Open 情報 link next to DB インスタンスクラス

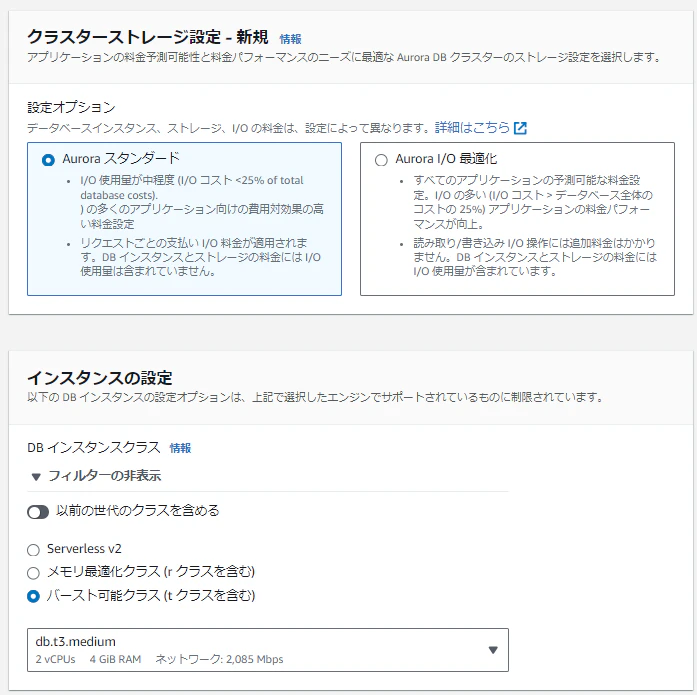click(x=180, y=448)
